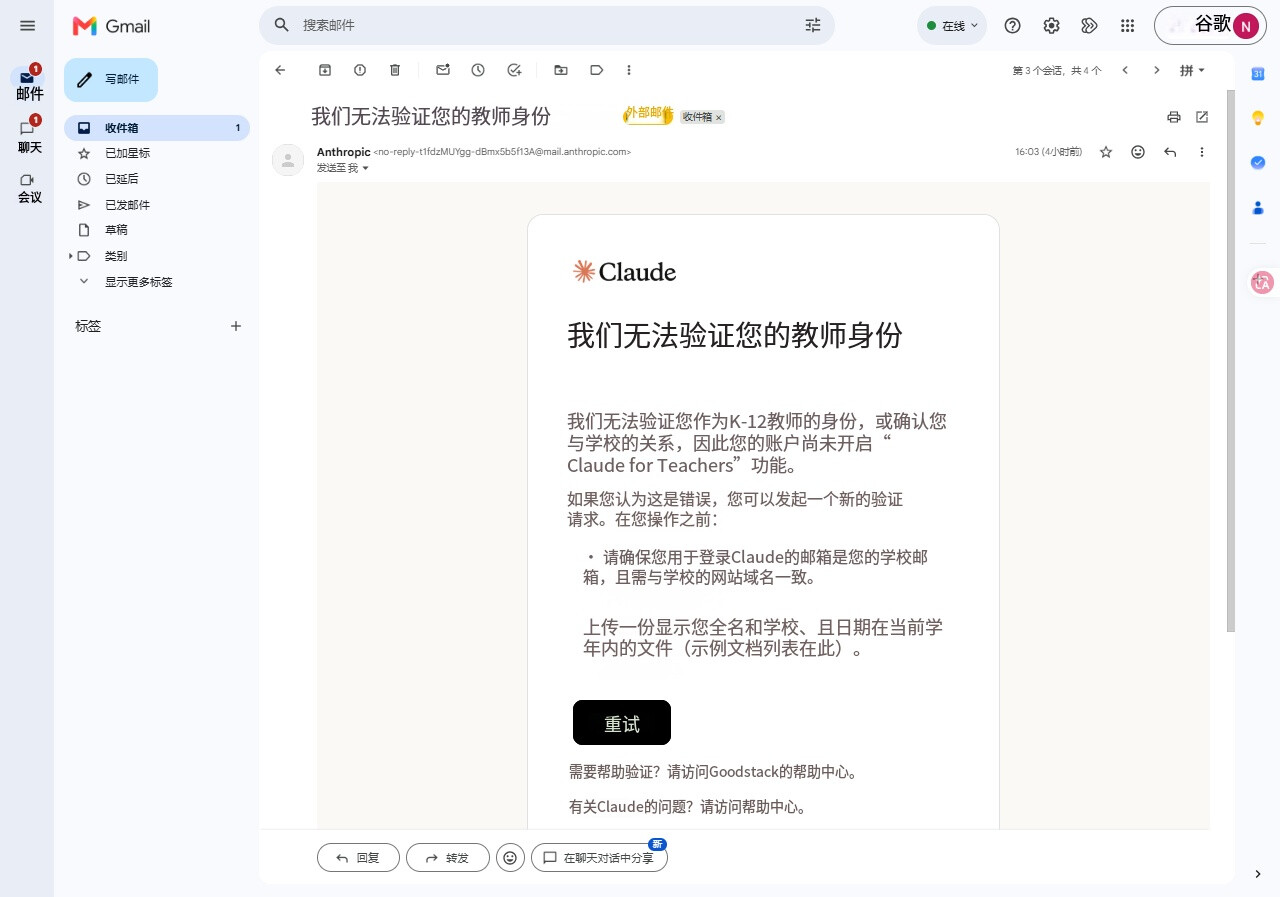The image size is (1280, 897).
Task: Go to the older conversation arrow
Action: pyautogui.click(x=1157, y=70)
